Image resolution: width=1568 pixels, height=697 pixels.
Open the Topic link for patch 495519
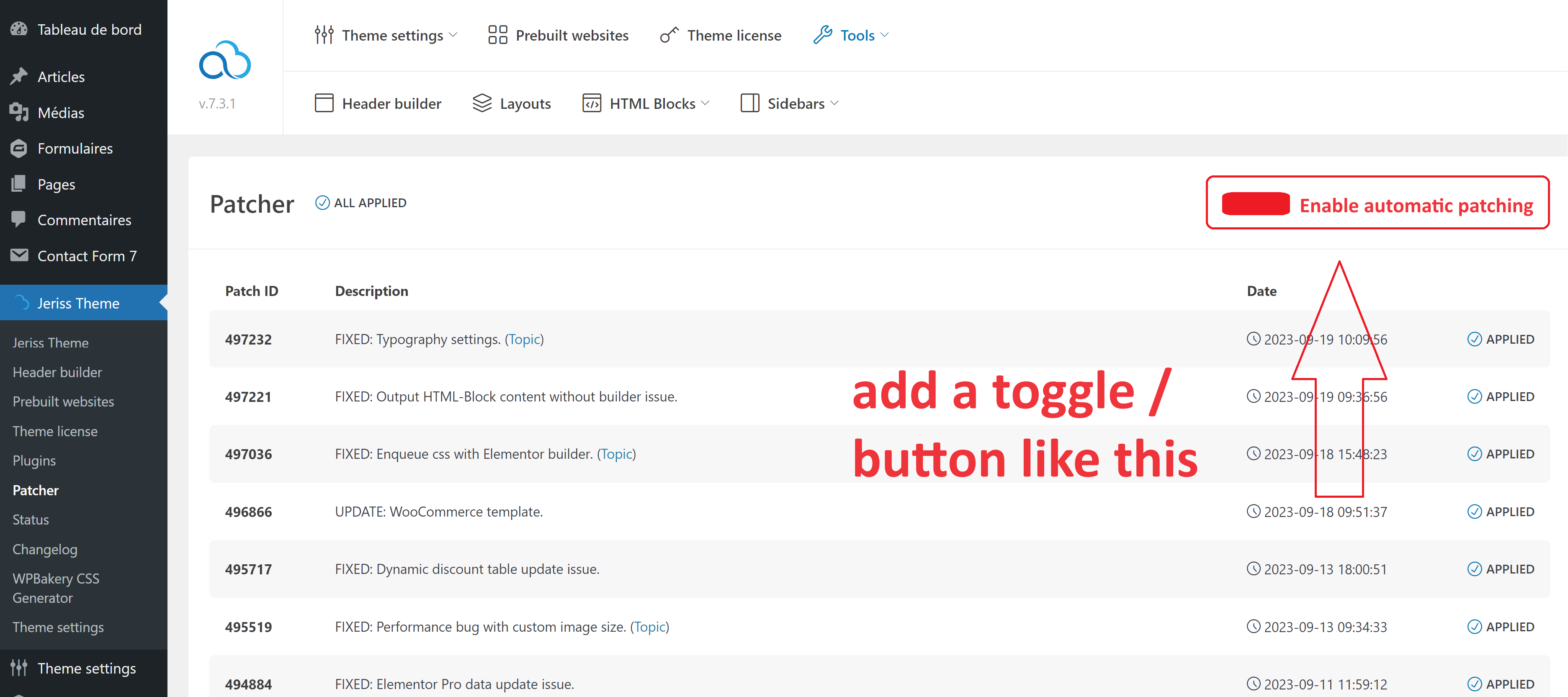click(649, 627)
